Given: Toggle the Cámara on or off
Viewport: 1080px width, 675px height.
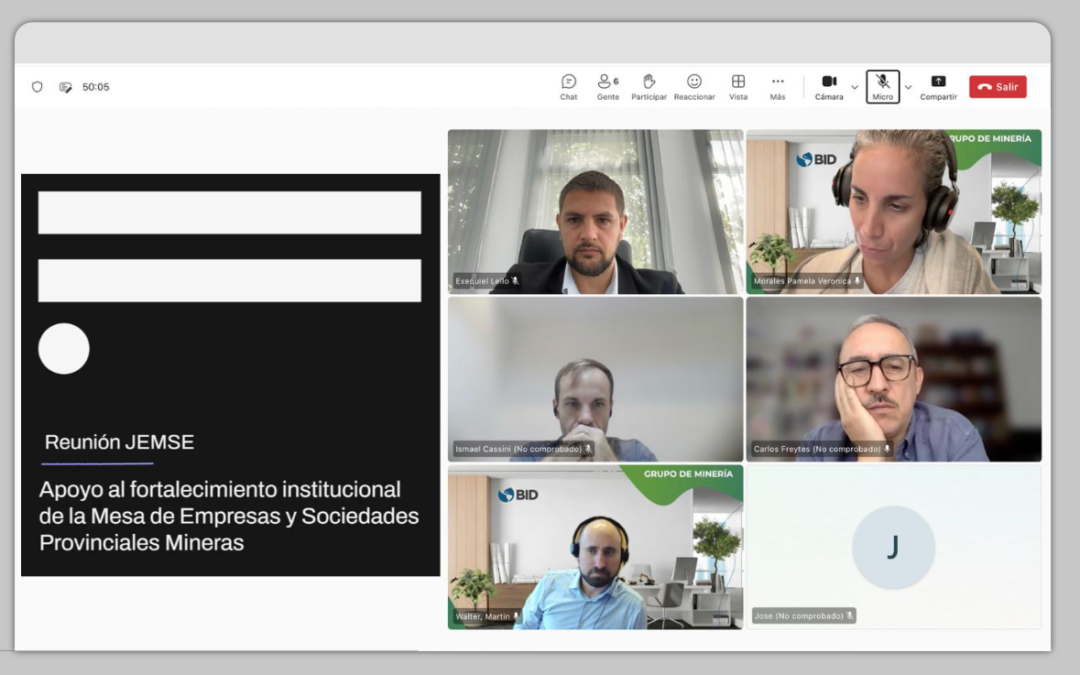Looking at the screenshot, I should (828, 86).
